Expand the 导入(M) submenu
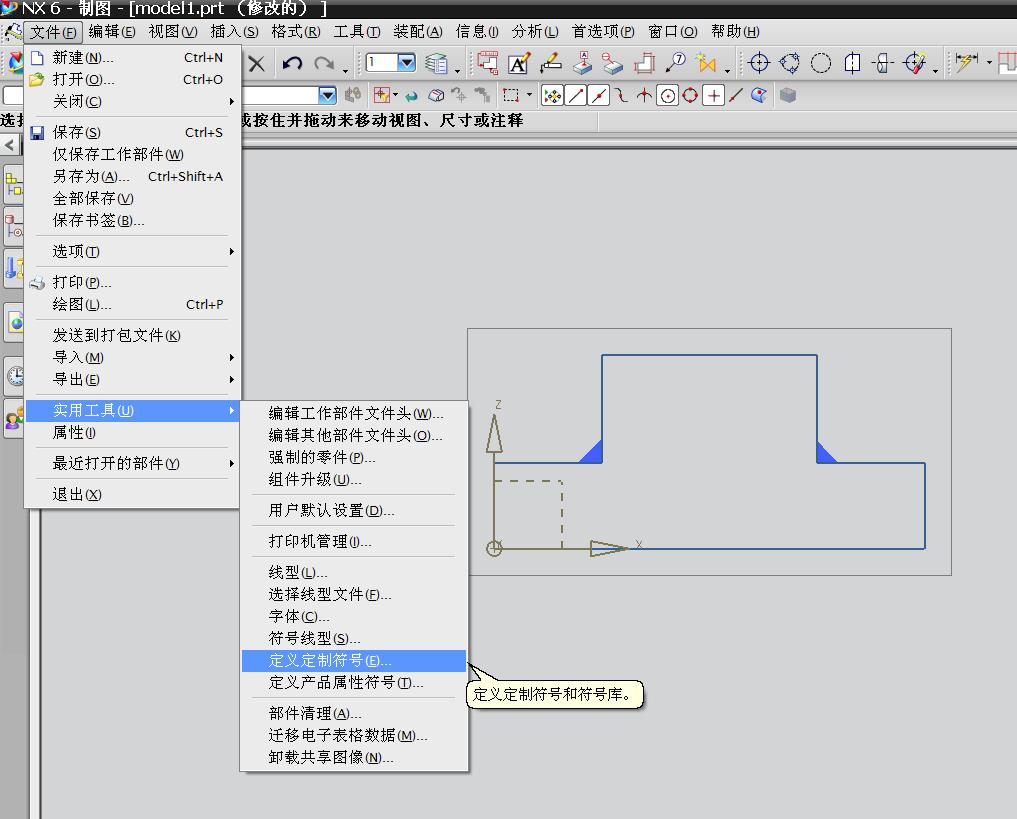The height and width of the screenshot is (819, 1017). point(132,357)
